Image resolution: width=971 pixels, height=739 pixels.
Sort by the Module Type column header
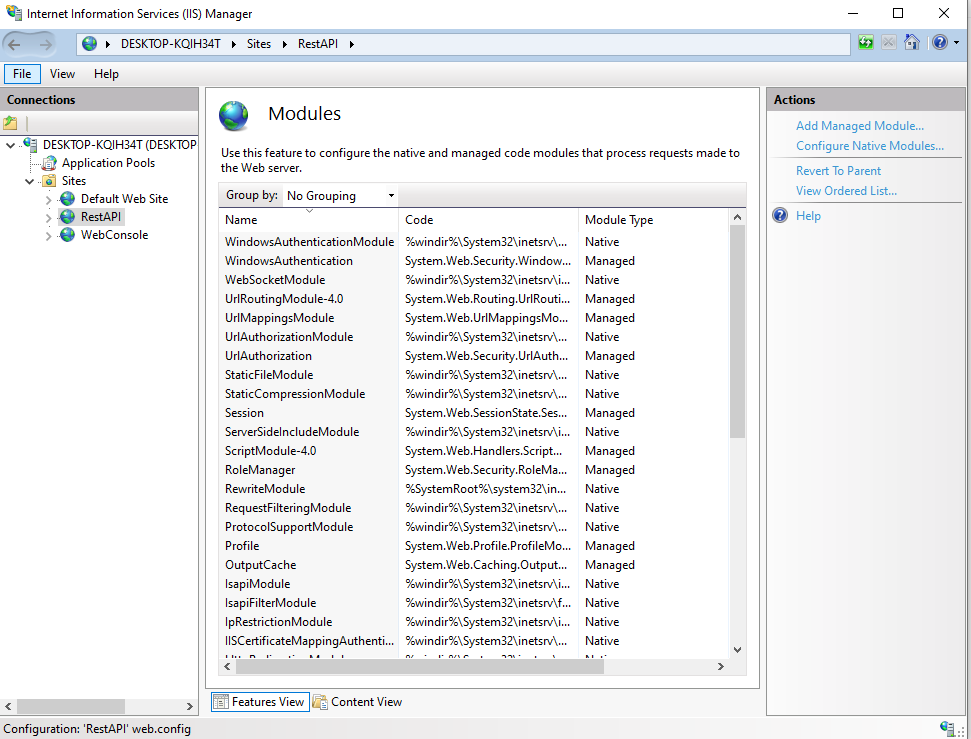653,220
